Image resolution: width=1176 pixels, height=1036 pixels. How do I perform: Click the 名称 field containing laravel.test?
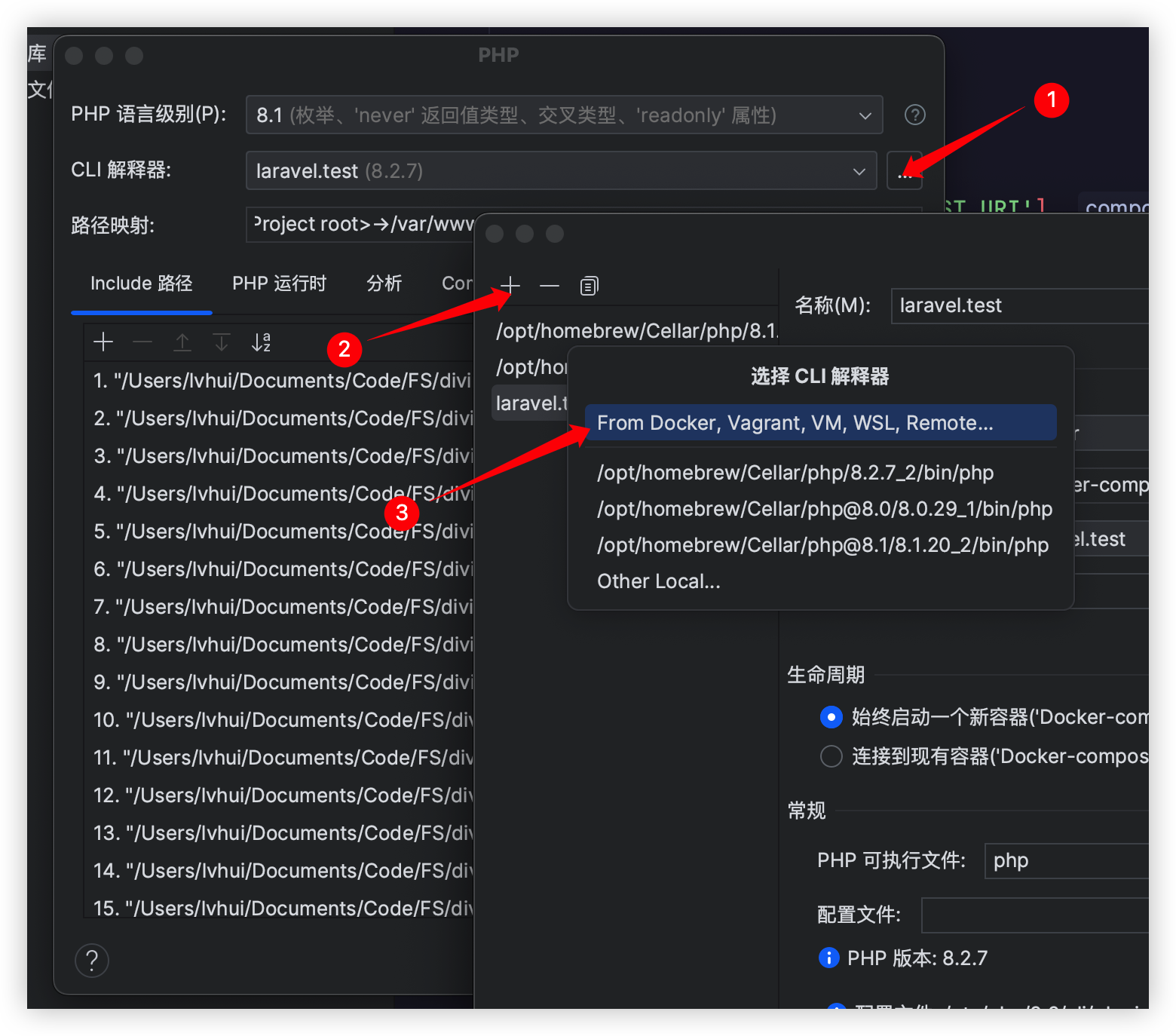click(x=1020, y=305)
